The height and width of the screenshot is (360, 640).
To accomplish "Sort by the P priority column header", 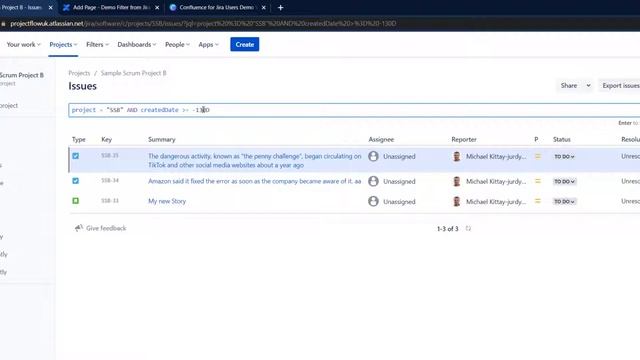I will coord(536,140).
